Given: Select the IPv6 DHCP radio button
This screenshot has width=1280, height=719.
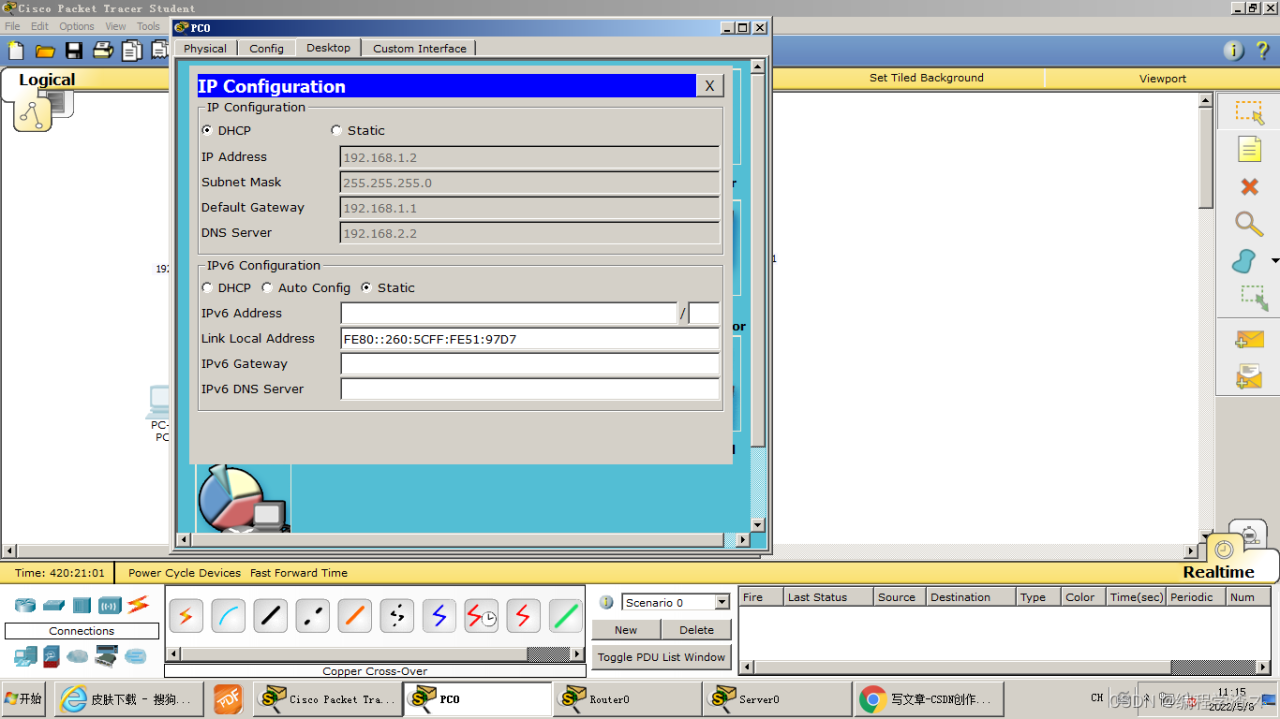Looking at the screenshot, I should tap(208, 287).
